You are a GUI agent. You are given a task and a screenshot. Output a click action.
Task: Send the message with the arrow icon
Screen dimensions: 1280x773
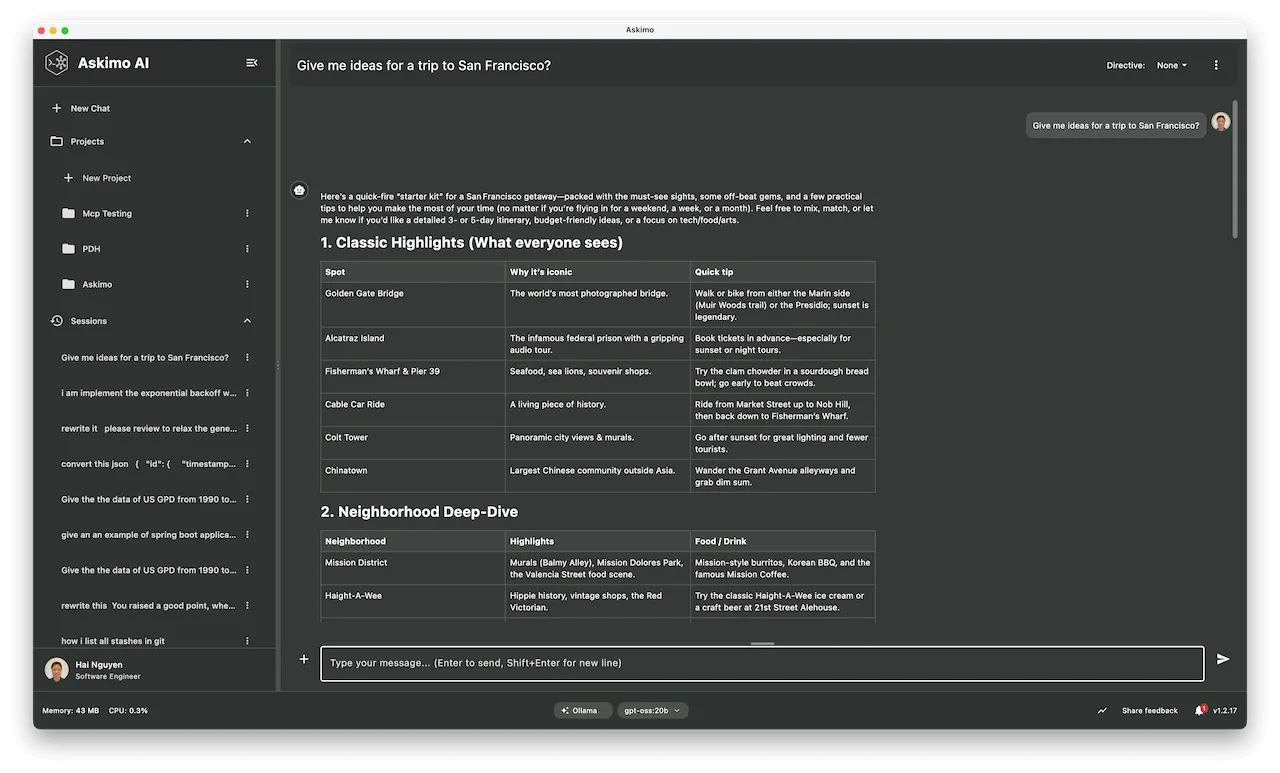[1222, 659]
